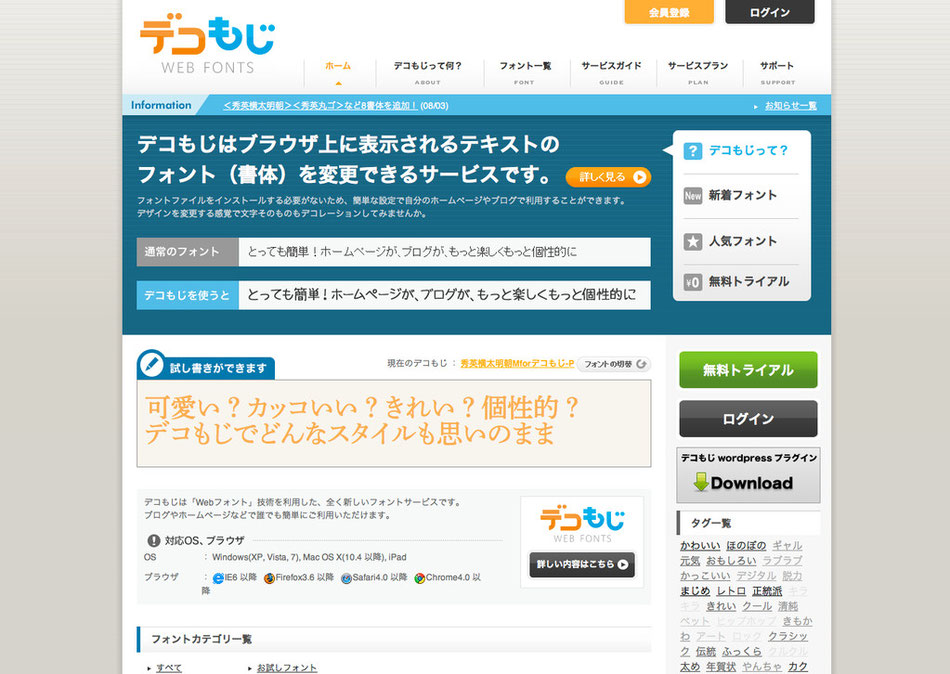Click the star icon beside 人気フォント
Image resolution: width=950 pixels, height=674 pixels.
pyautogui.click(x=693, y=242)
